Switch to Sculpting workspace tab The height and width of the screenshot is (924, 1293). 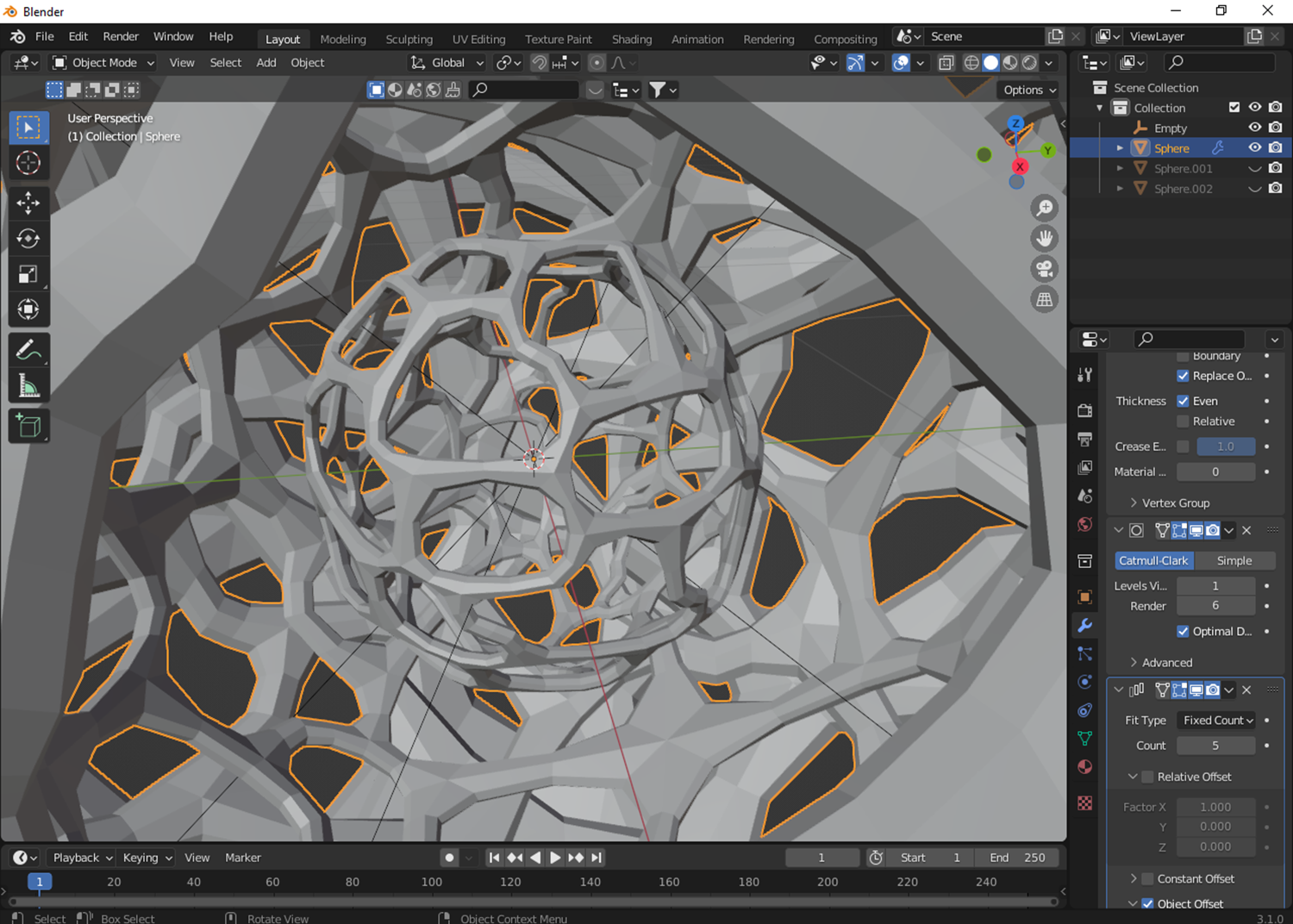(409, 39)
